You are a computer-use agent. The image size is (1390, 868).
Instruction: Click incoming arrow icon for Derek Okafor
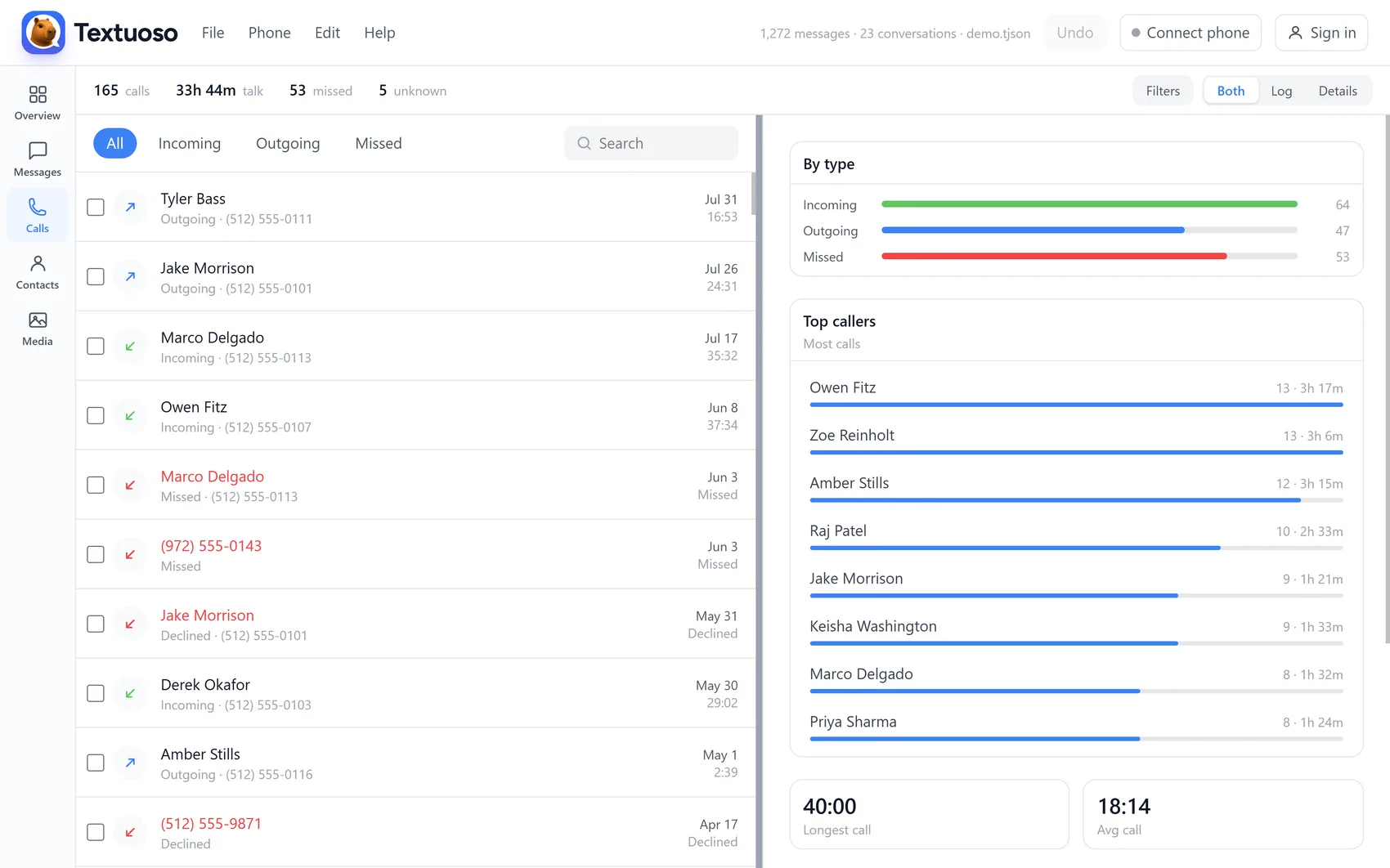click(130, 694)
